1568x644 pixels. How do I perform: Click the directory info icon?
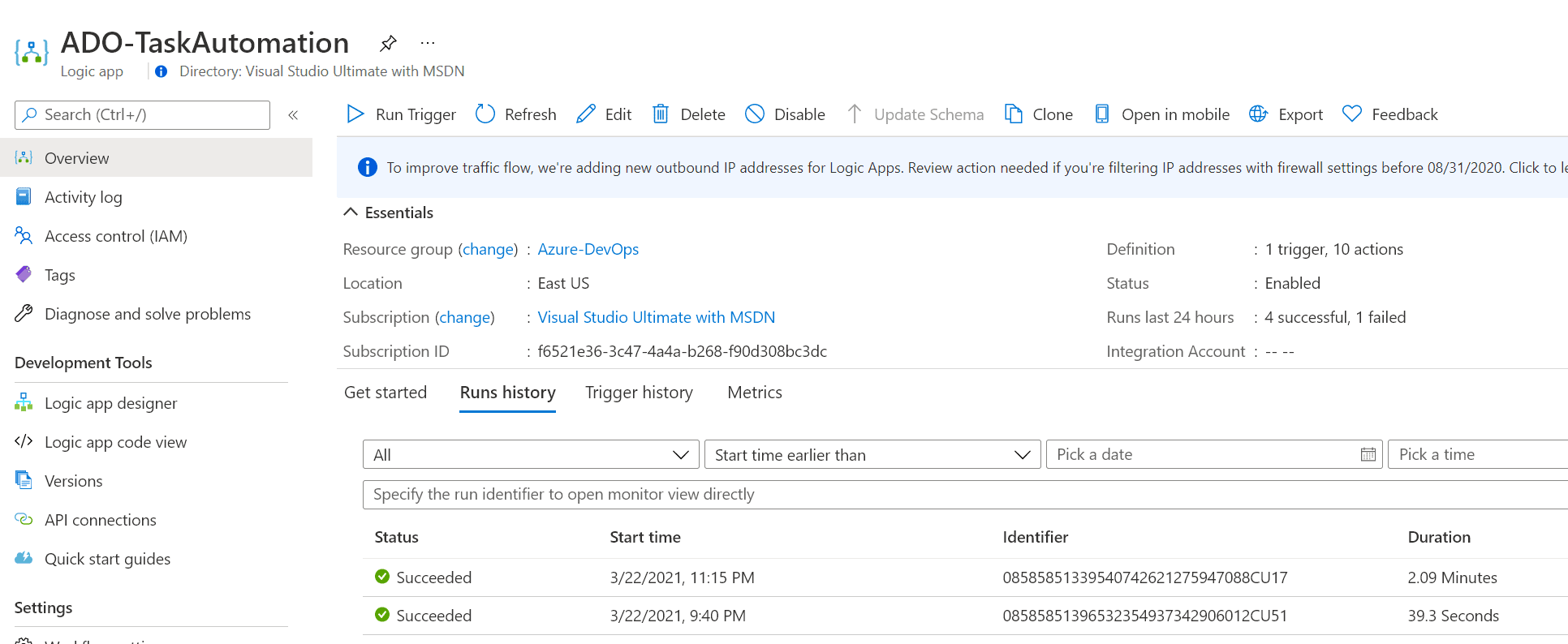point(162,71)
